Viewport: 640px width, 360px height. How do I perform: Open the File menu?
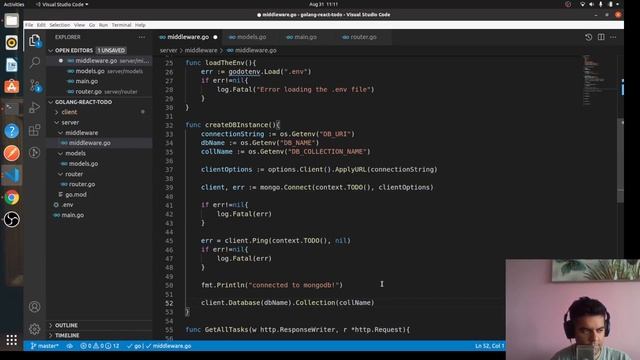tap(29, 25)
